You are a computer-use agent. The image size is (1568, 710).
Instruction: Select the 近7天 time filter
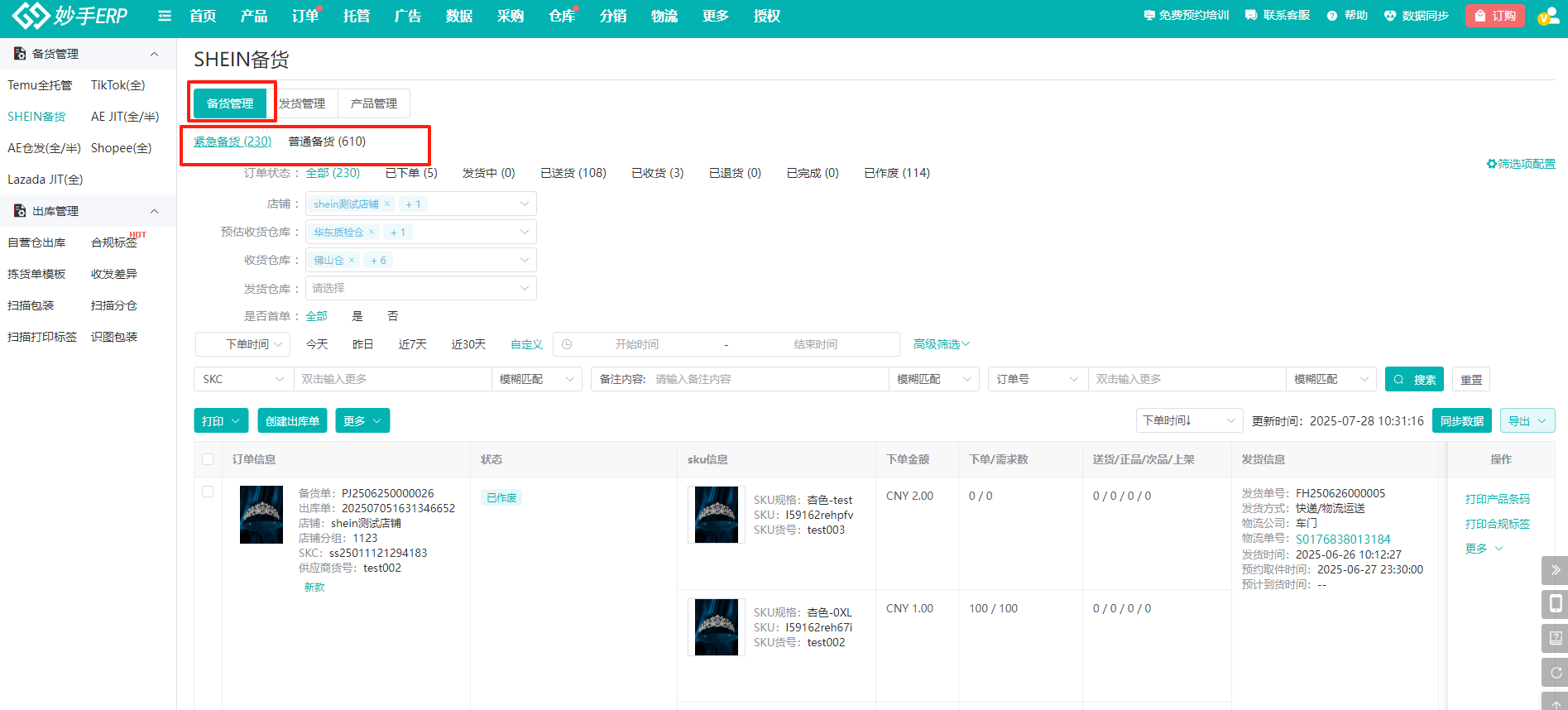(x=413, y=344)
